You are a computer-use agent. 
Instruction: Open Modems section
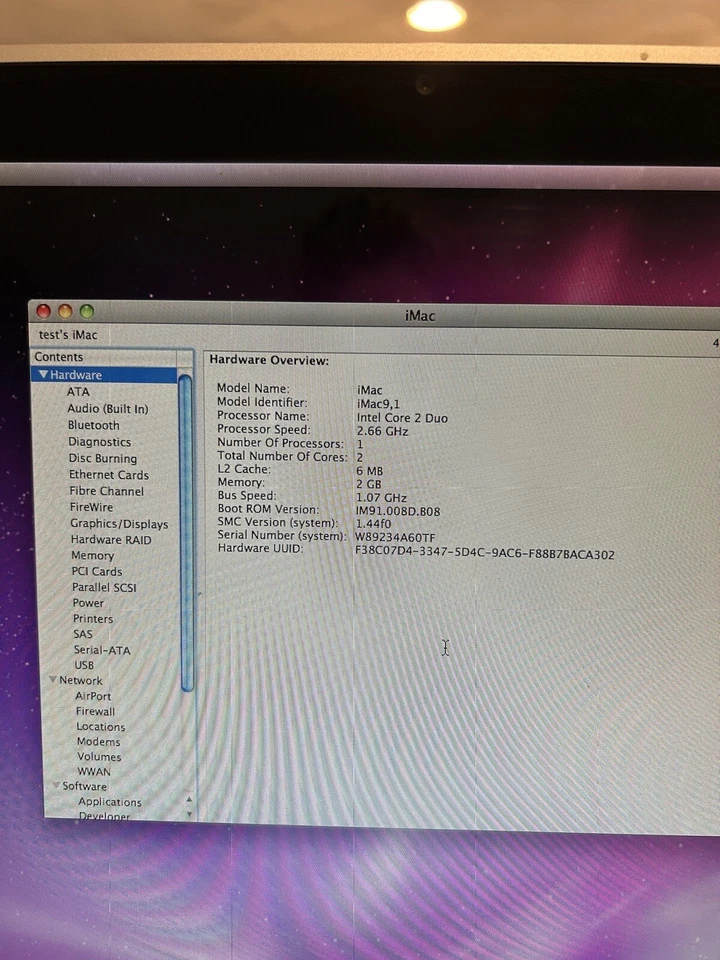point(99,741)
